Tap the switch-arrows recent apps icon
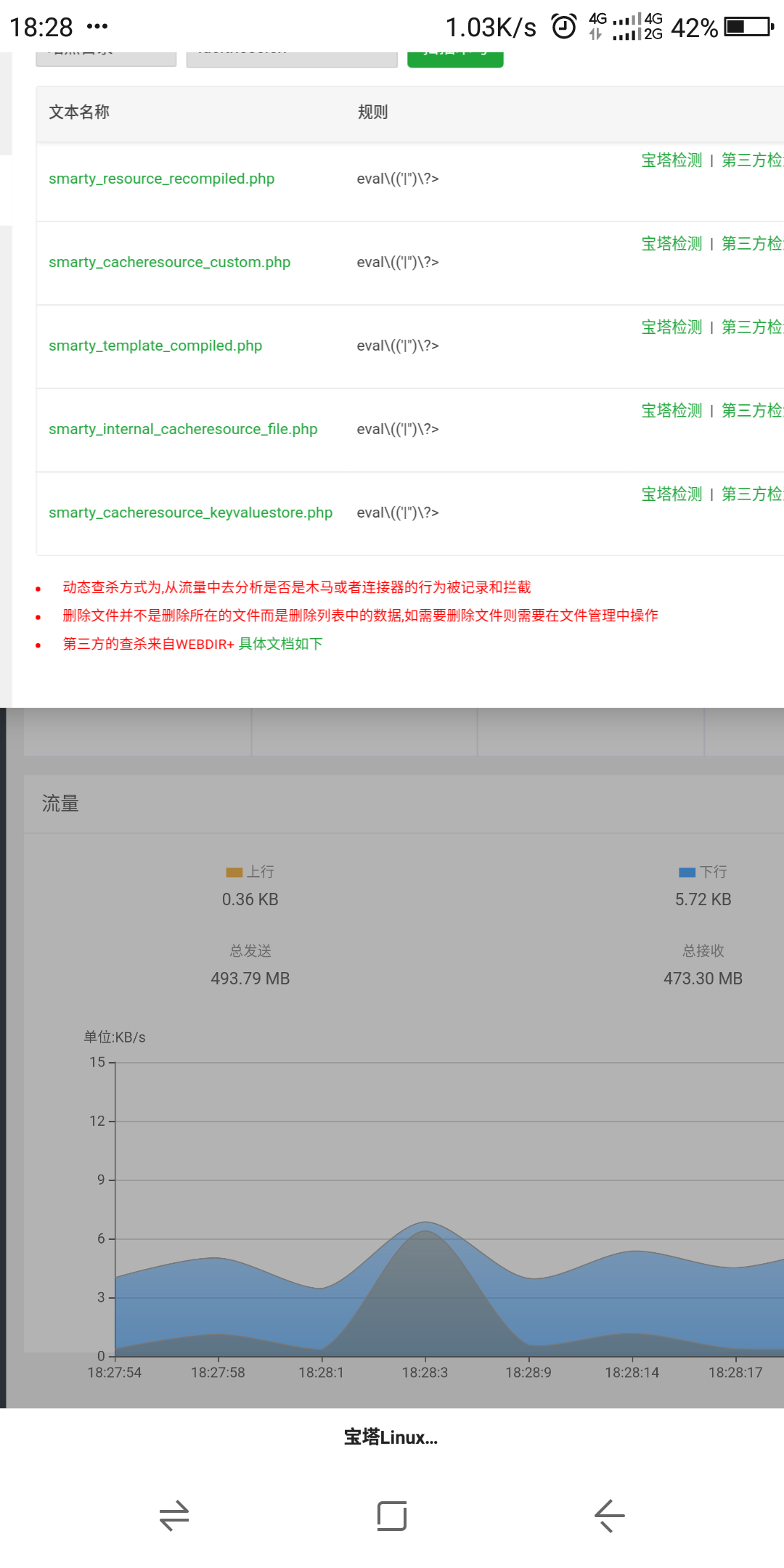The height and width of the screenshot is (1568, 784). coord(174,1516)
